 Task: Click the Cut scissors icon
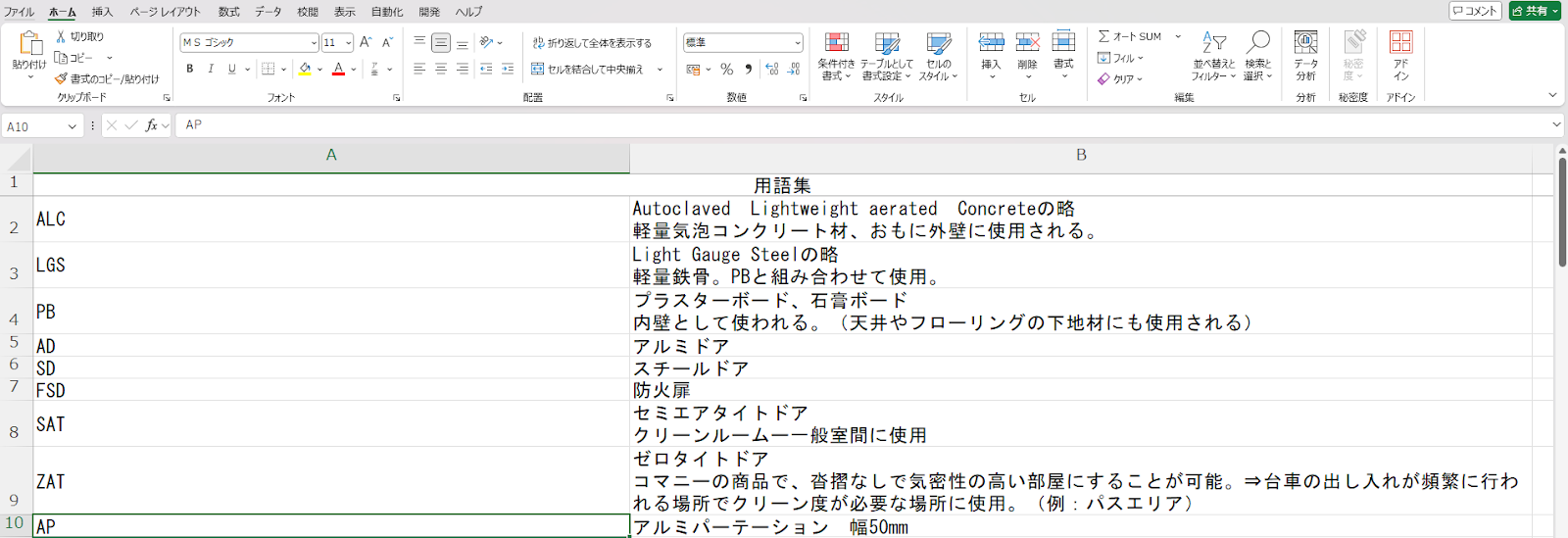pos(61,36)
